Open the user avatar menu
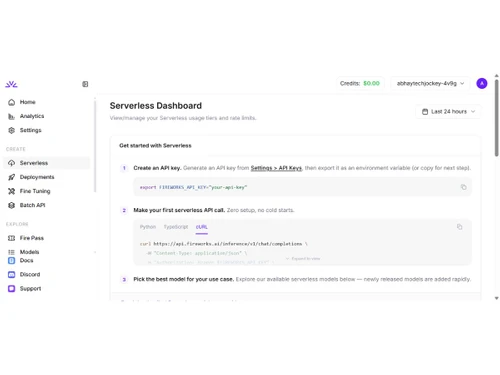 click(x=482, y=83)
